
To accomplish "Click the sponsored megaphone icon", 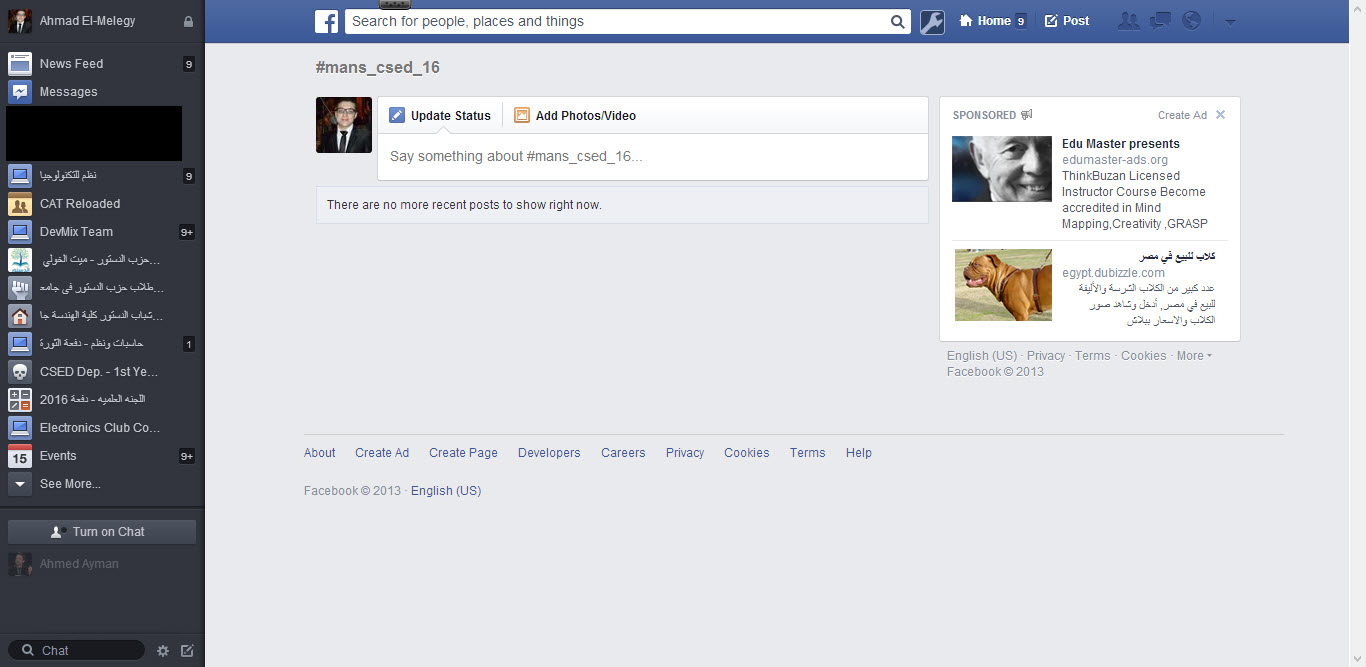I will (x=1027, y=115).
